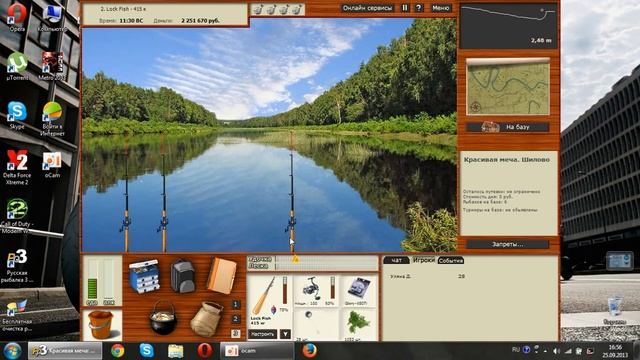
Task: Click the spinning reel icon
Action: point(311,289)
